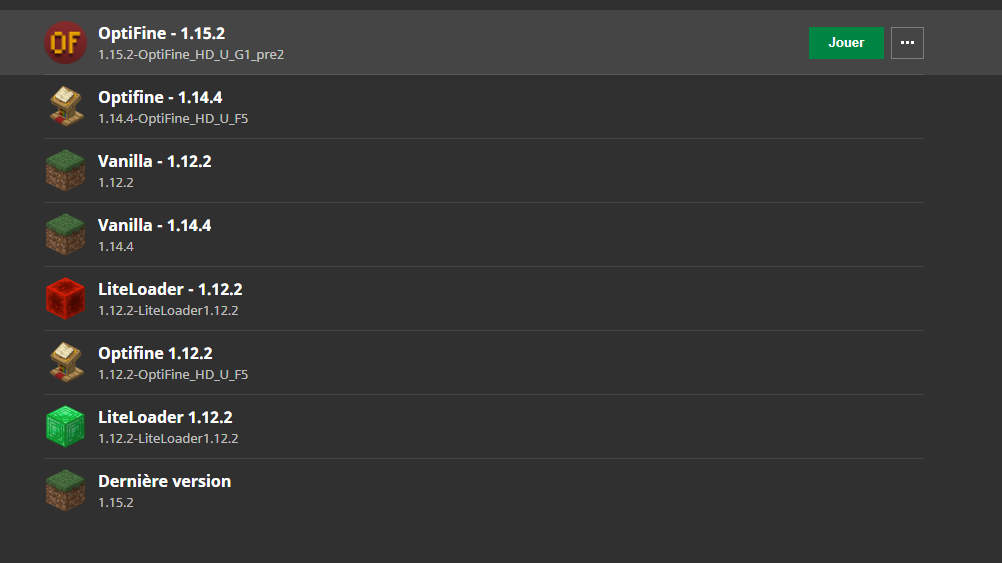1002x563 pixels.
Task: Select the LiteLoader - 1.12.2 profile title
Action: (170, 289)
